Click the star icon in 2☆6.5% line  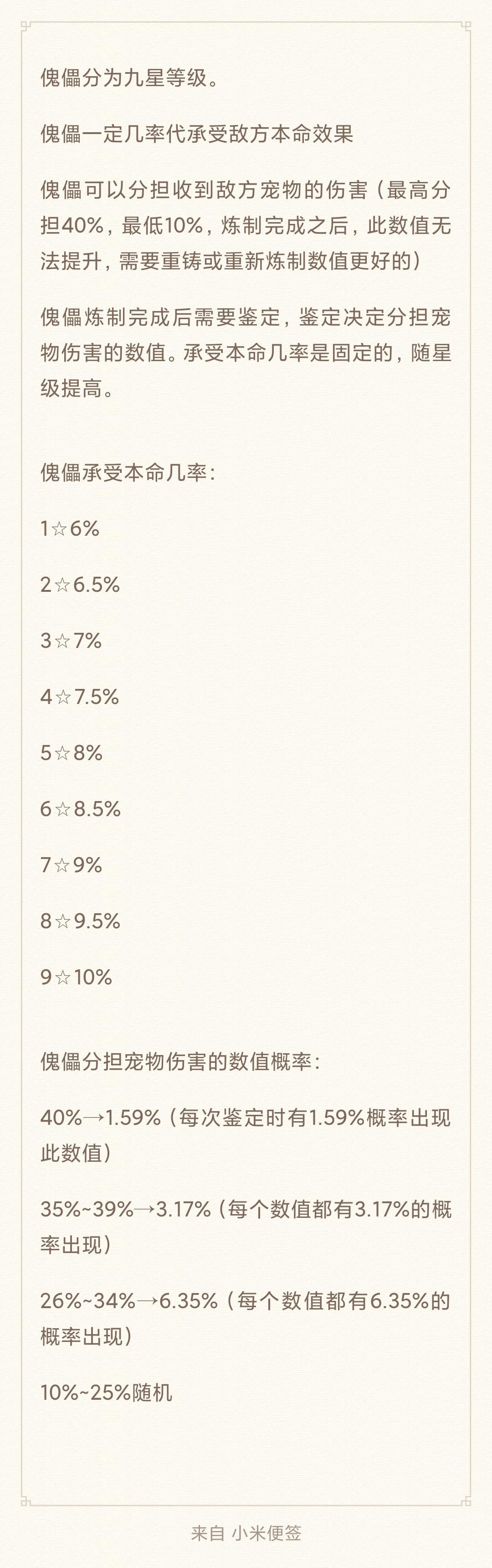[x=62, y=585]
